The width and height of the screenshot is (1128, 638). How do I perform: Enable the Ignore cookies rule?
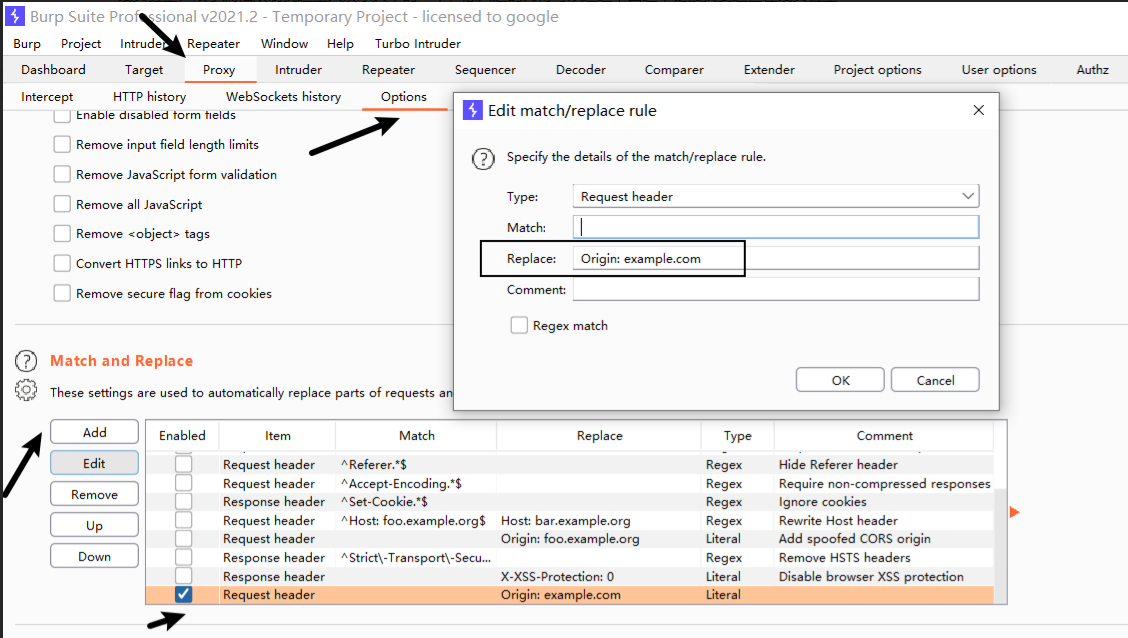tap(183, 501)
